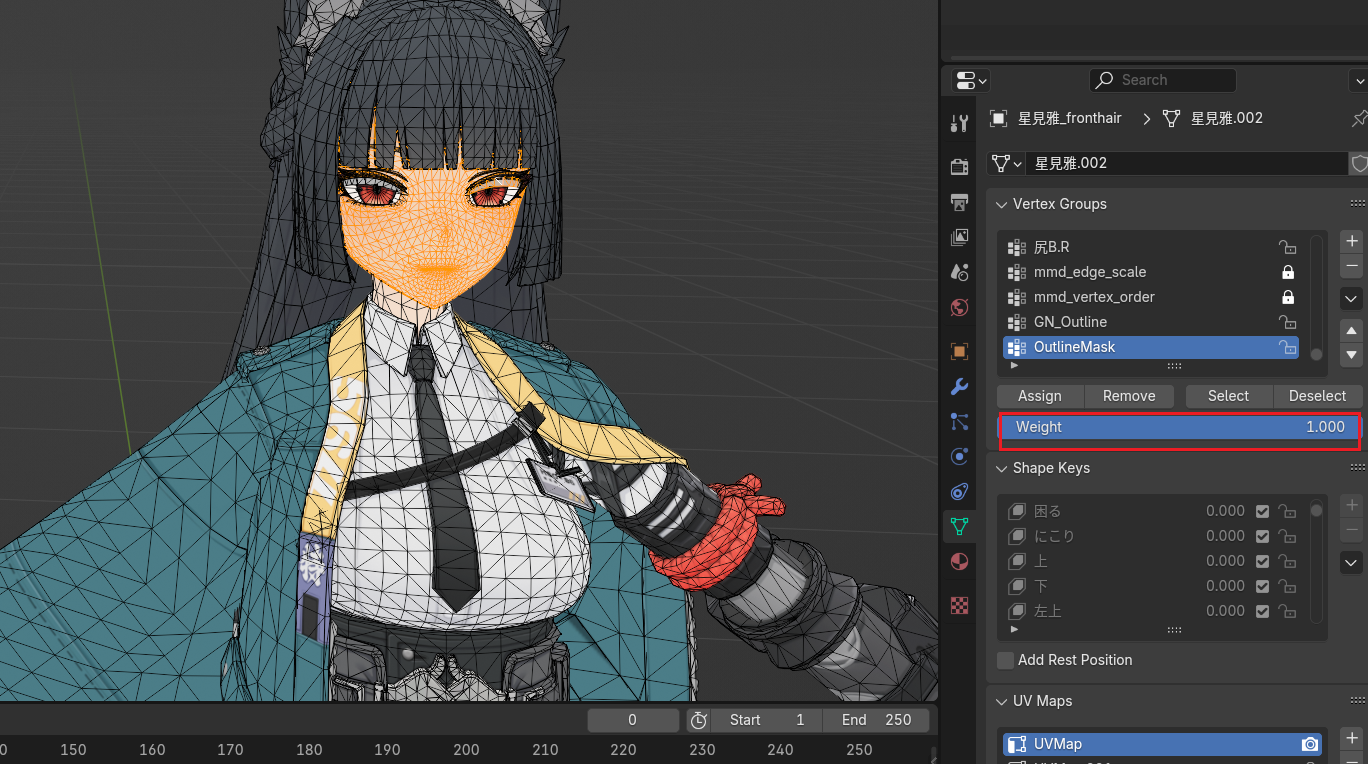
Task: Click add vertex group plus button
Action: tap(1351, 241)
